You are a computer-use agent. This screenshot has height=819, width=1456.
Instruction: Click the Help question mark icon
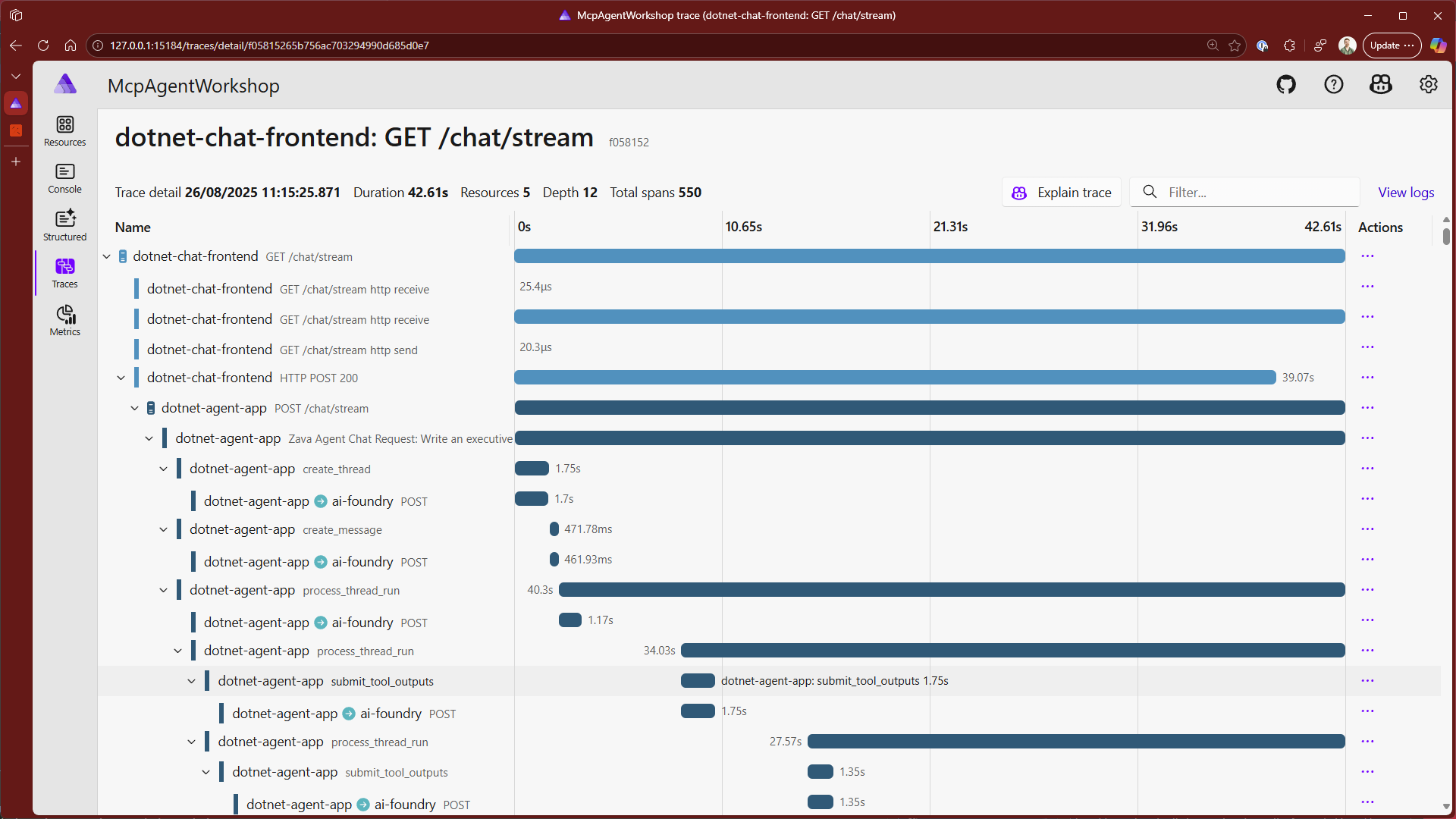pos(1333,85)
